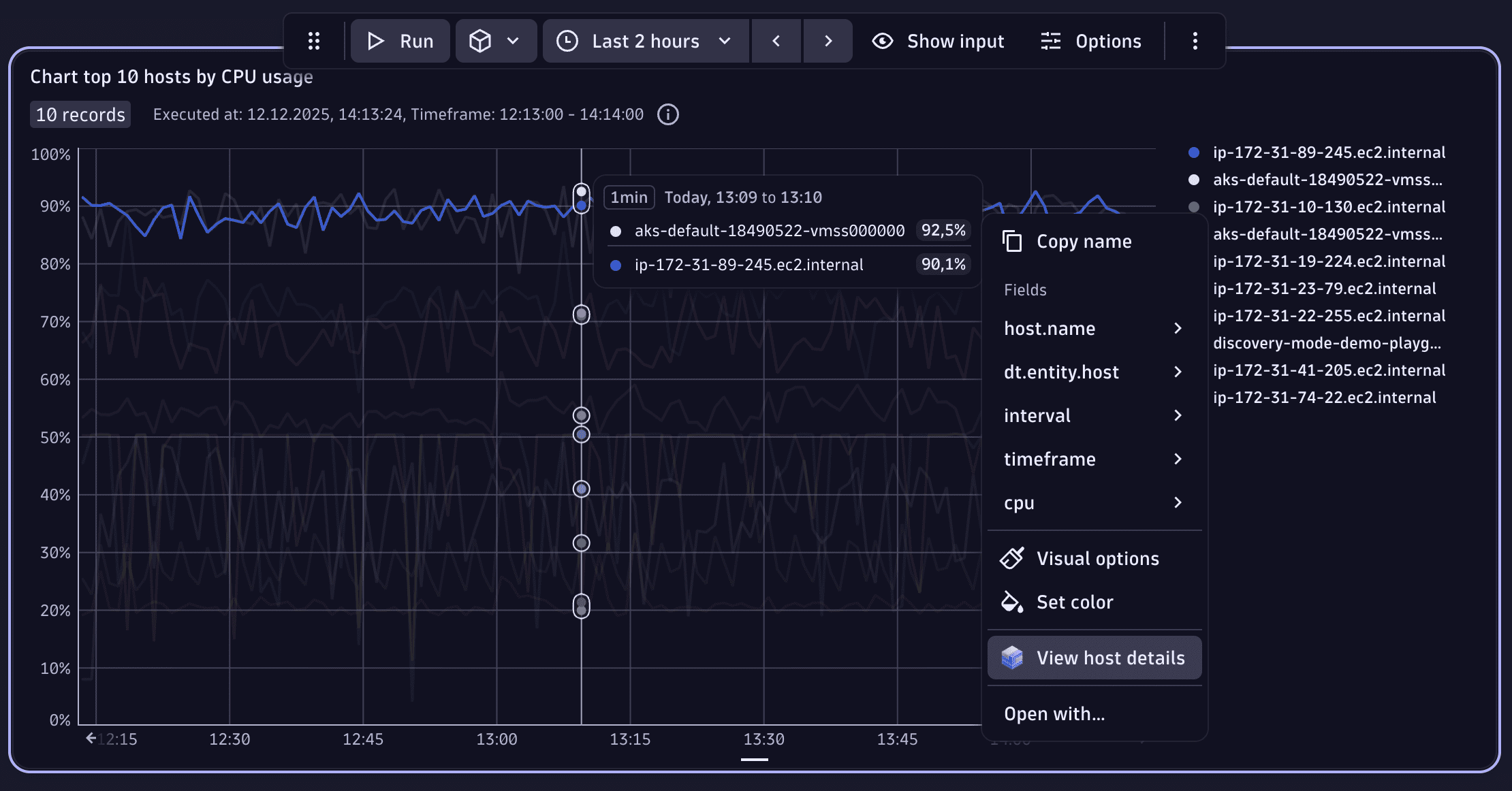This screenshot has height=791, width=1512.
Task: Open the three-dot more actions menu
Action: coord(1195,42)
